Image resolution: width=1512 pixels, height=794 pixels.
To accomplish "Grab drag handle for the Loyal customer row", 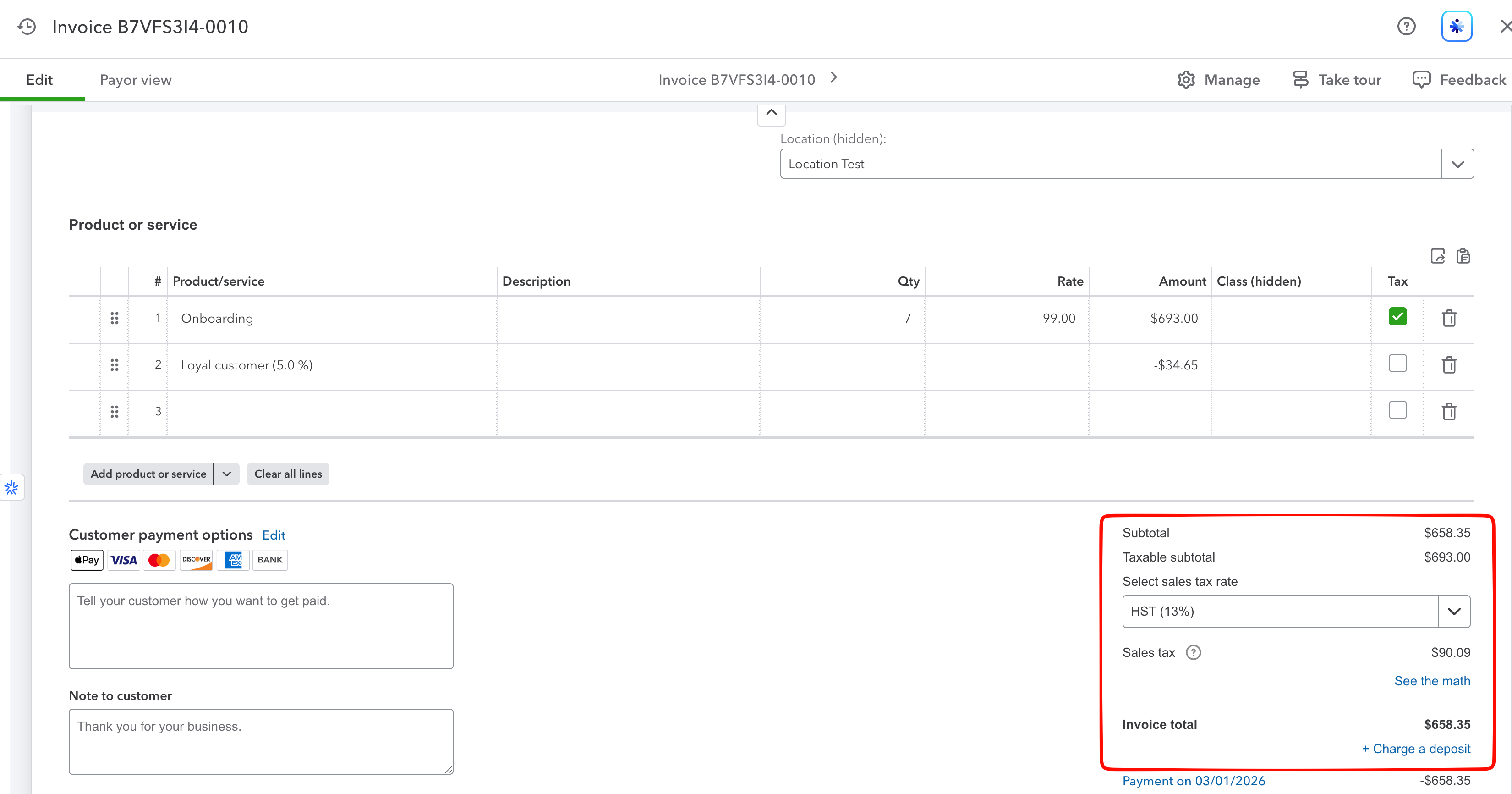I will [115, 365].
